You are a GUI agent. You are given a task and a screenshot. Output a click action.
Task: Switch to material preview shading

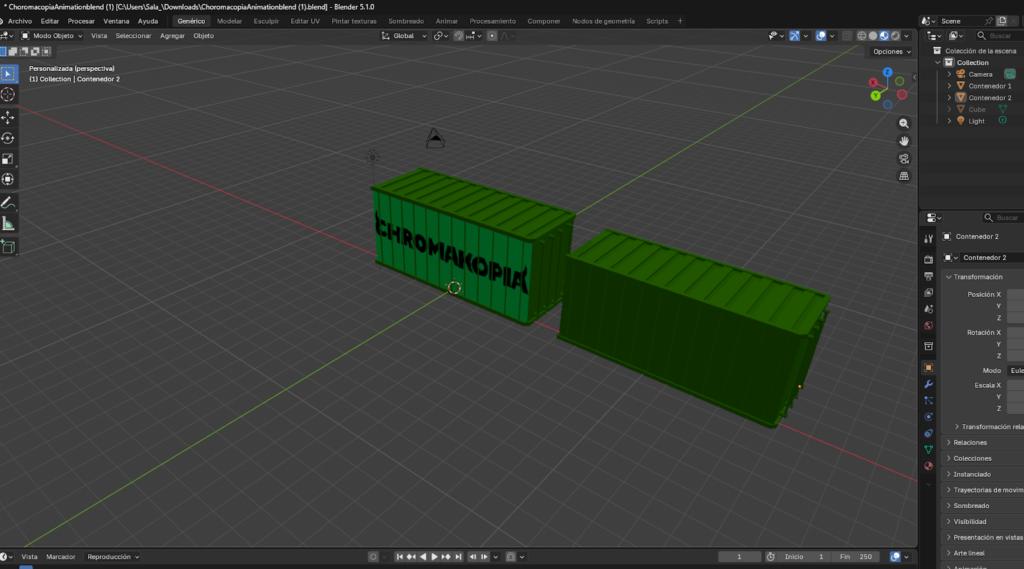884,36
